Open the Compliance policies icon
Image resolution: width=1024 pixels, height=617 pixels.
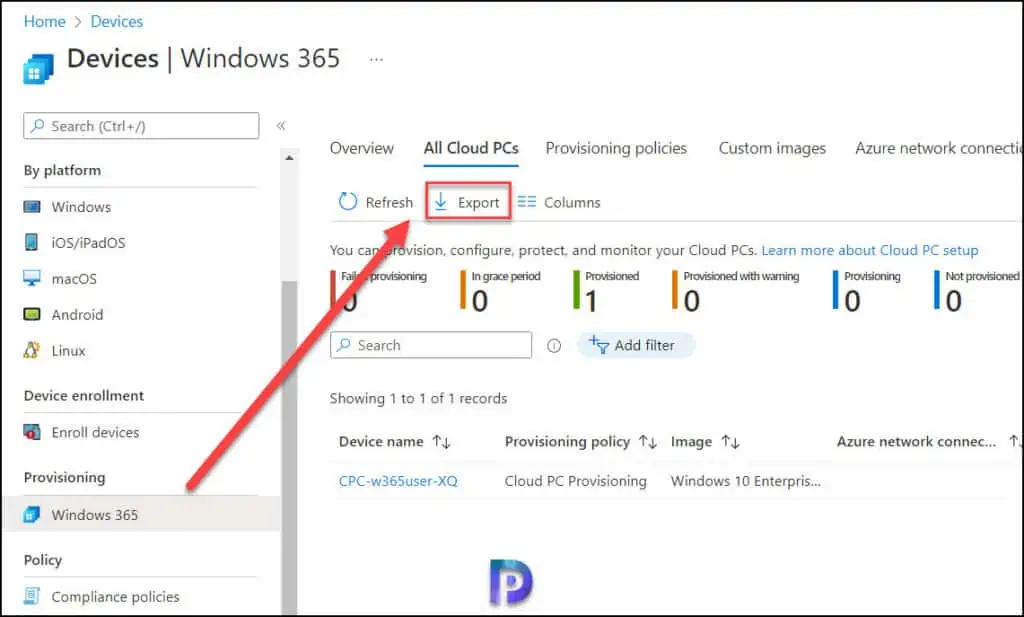pyautogui.click(x=31, y=596)
